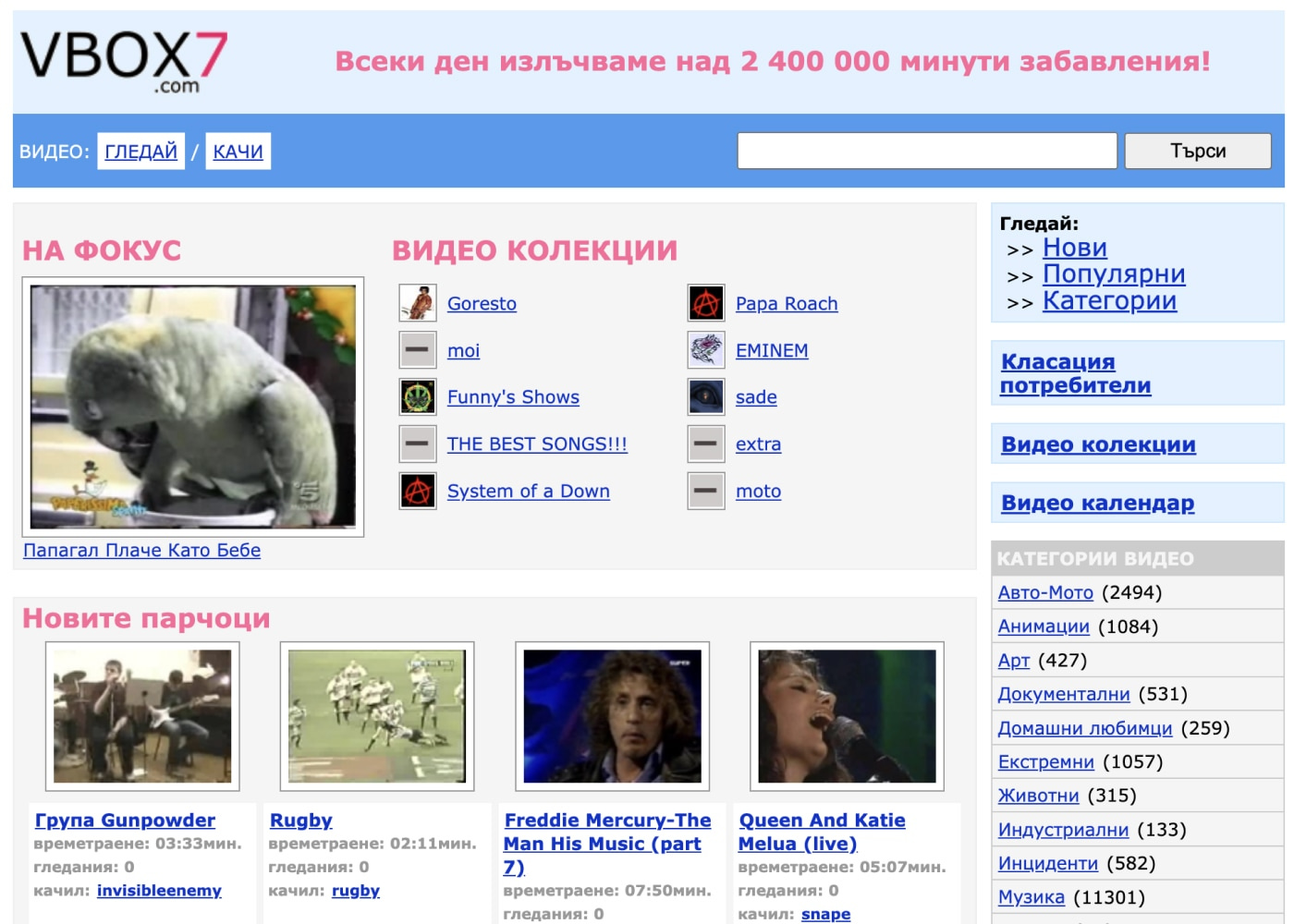Open the moto collection link
The width and height of the screenshot is (1294, 924).
[x=758, y=492]
